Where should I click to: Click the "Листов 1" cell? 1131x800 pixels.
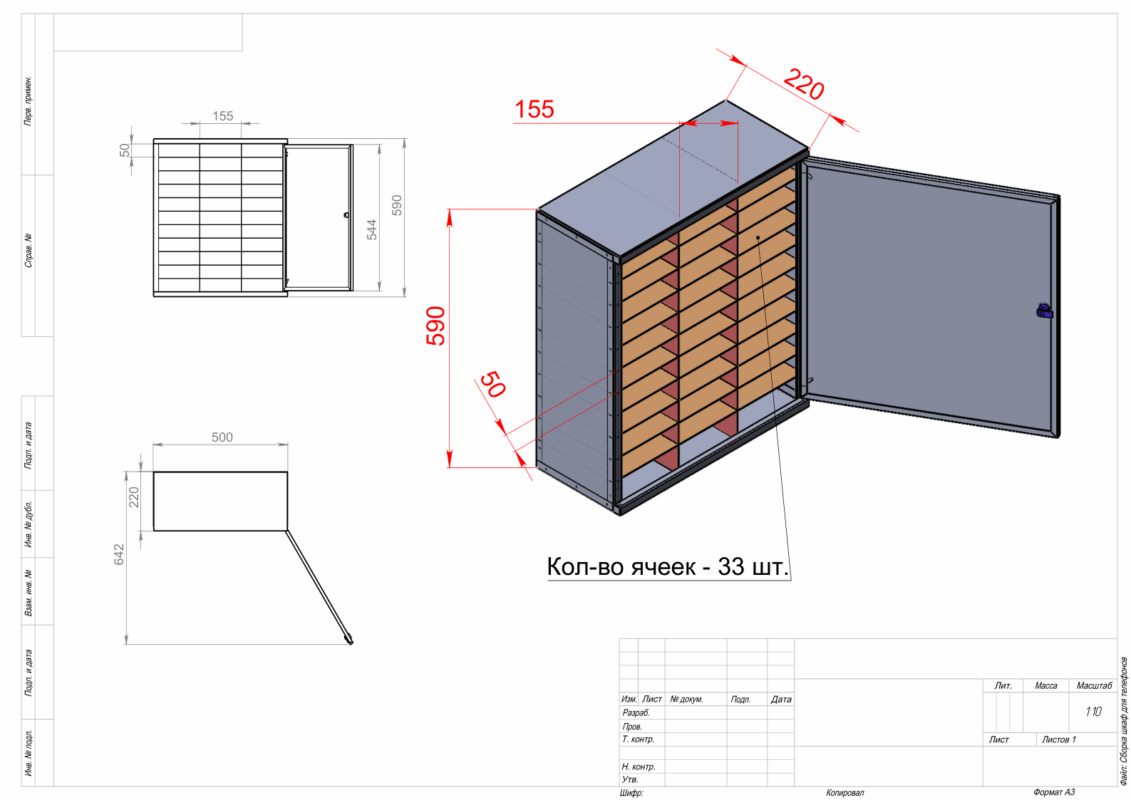click(x=1059, y=740)
